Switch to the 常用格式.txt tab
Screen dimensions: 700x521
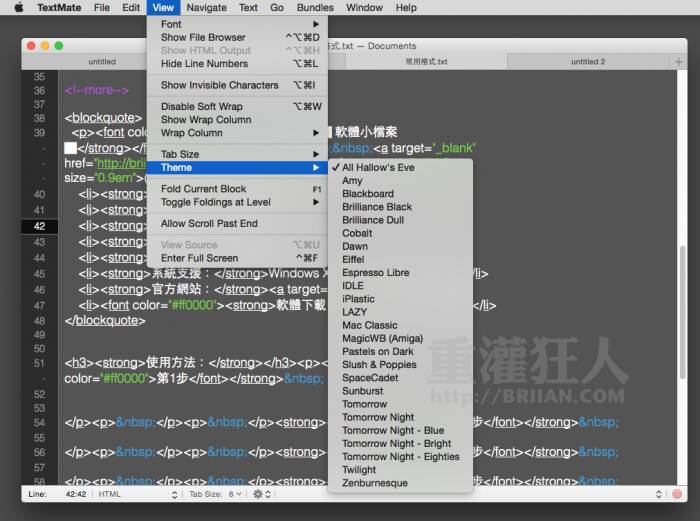click(x=426, y=62)
